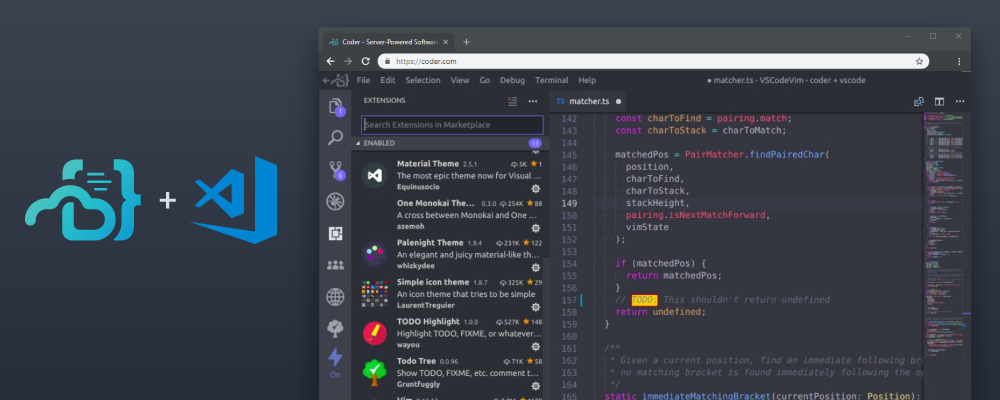Click publisher name 'whizkydee'
The height and width of the screenshot is (400, 1000).
click(416, 267)
